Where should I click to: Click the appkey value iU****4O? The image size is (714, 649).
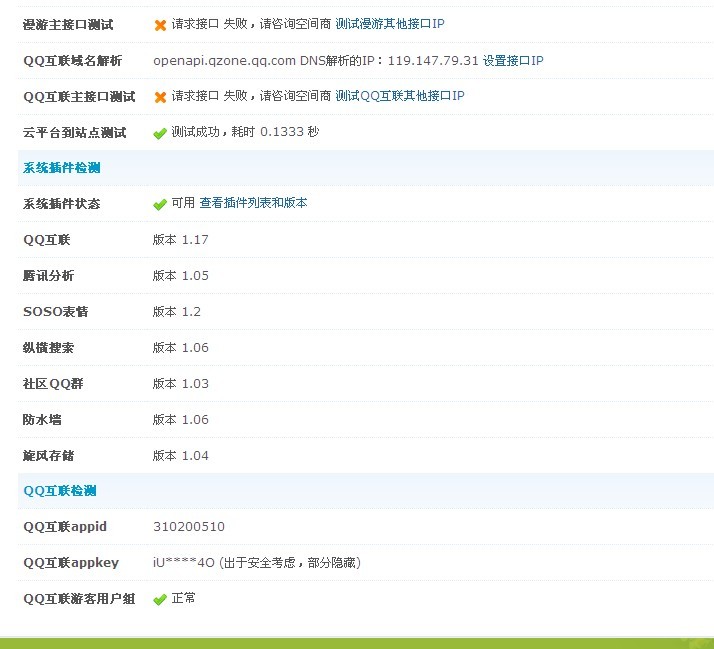[184, 563]
